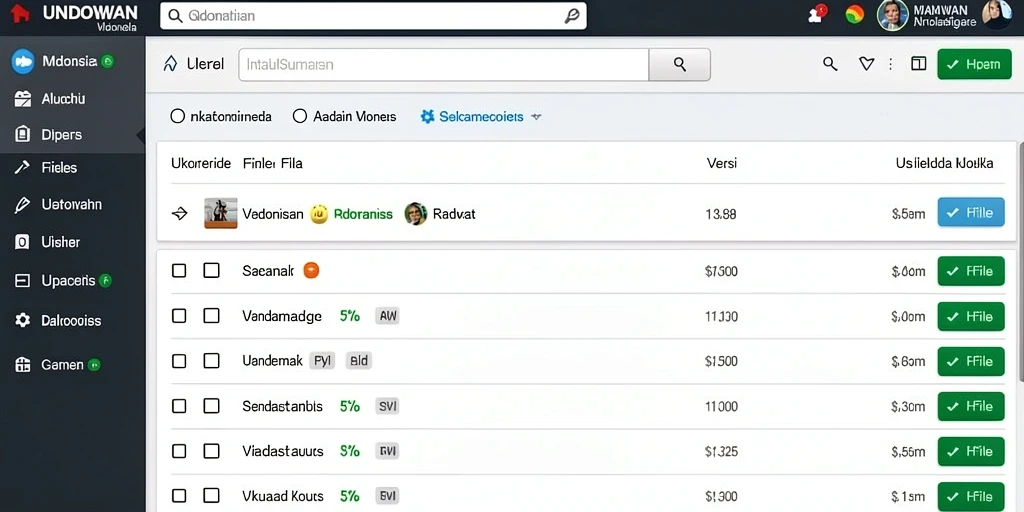Click Hfile button in Viadastauuts row
Image resolution: width=1024 pixels, height=512 pixels.
pyautogui.click(x=971, y=451)
